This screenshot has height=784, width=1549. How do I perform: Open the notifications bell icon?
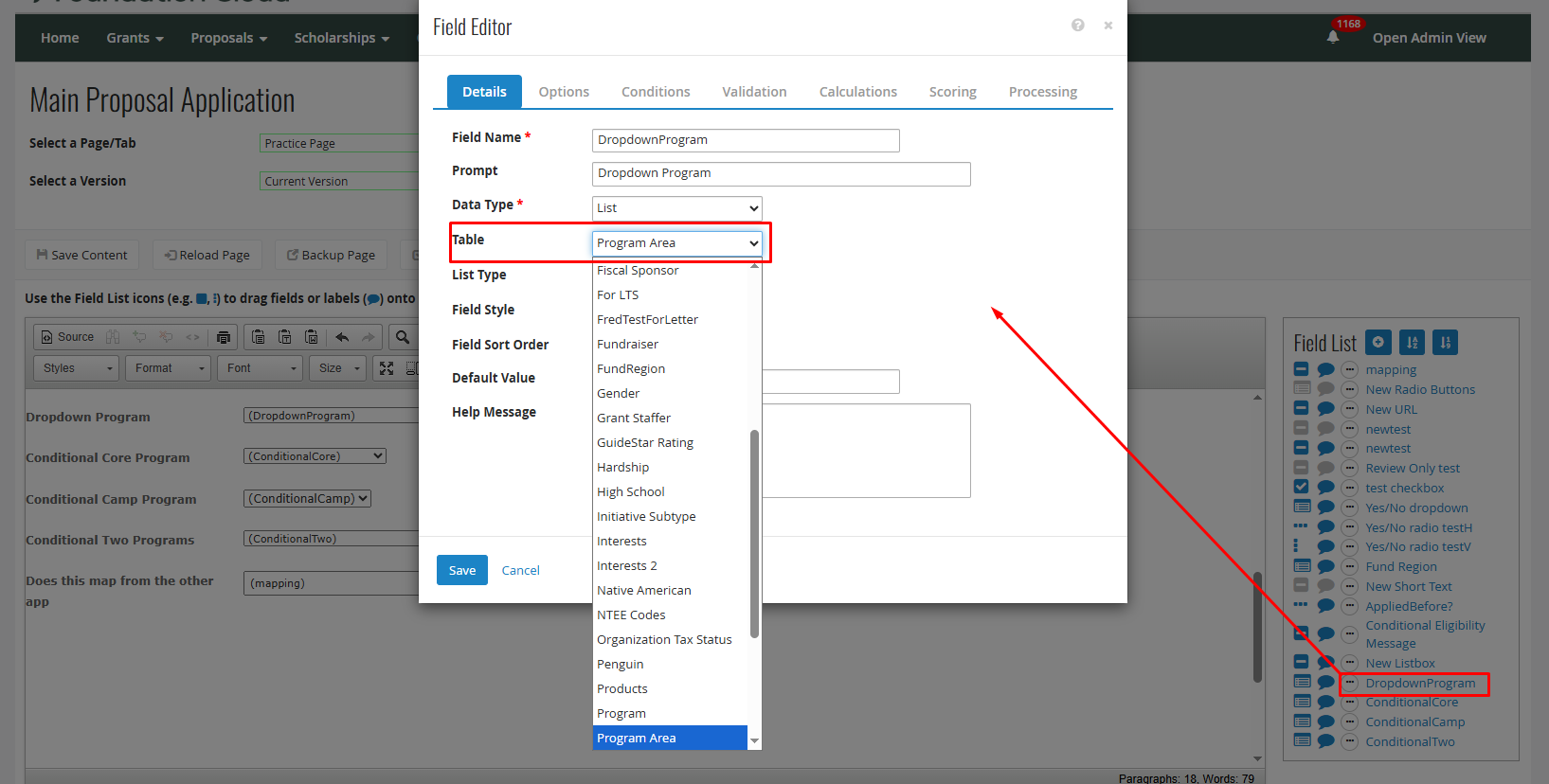[1333, 37]
